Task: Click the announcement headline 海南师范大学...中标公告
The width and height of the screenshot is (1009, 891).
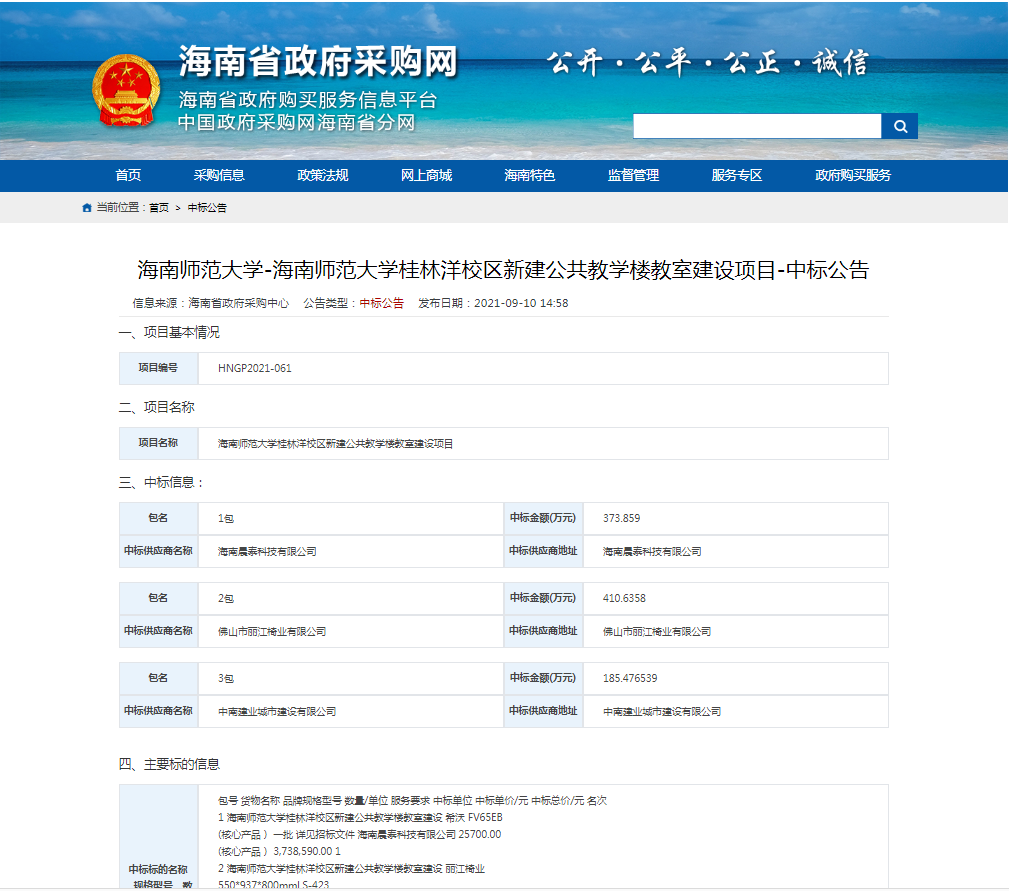Action: tap(503, 270)
